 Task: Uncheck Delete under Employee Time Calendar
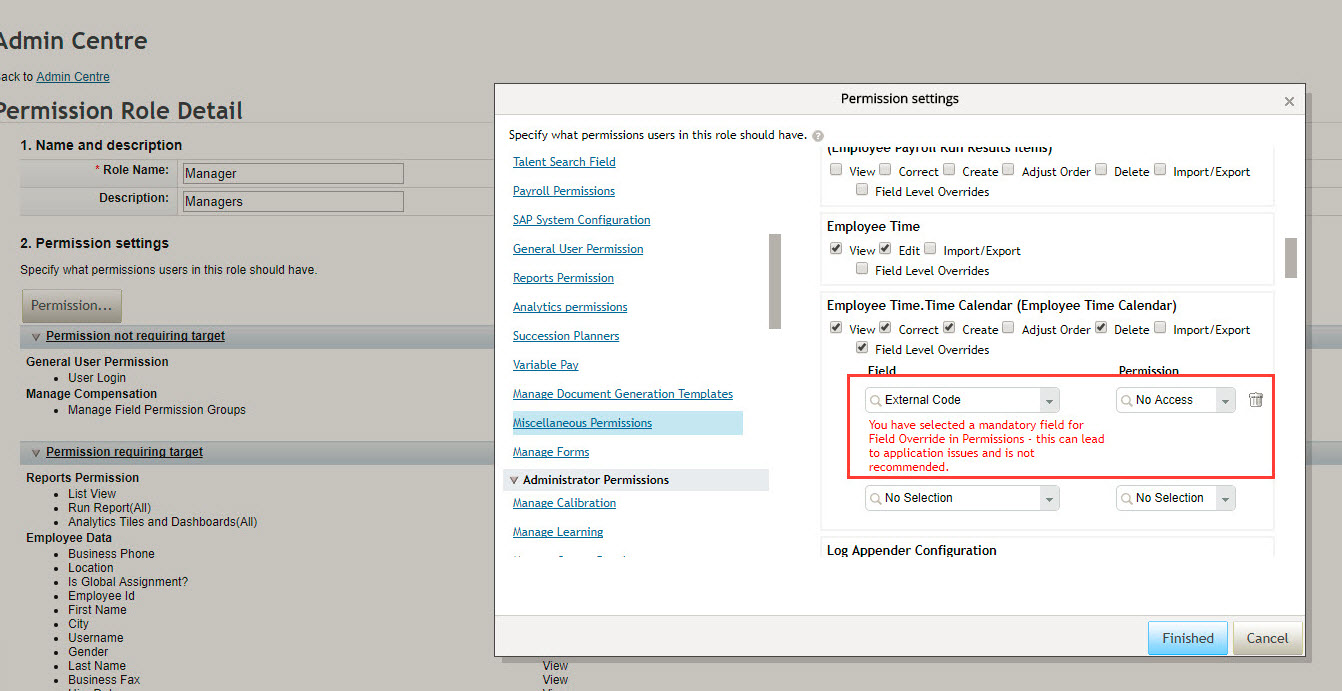click(x=1101, y=328)
